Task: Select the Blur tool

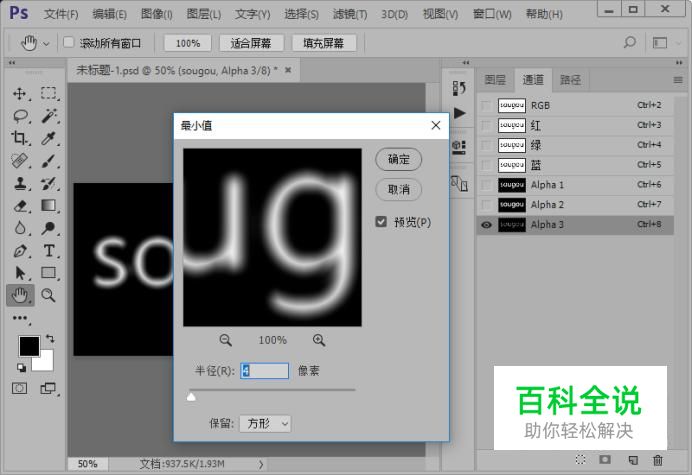Action: 20,228
